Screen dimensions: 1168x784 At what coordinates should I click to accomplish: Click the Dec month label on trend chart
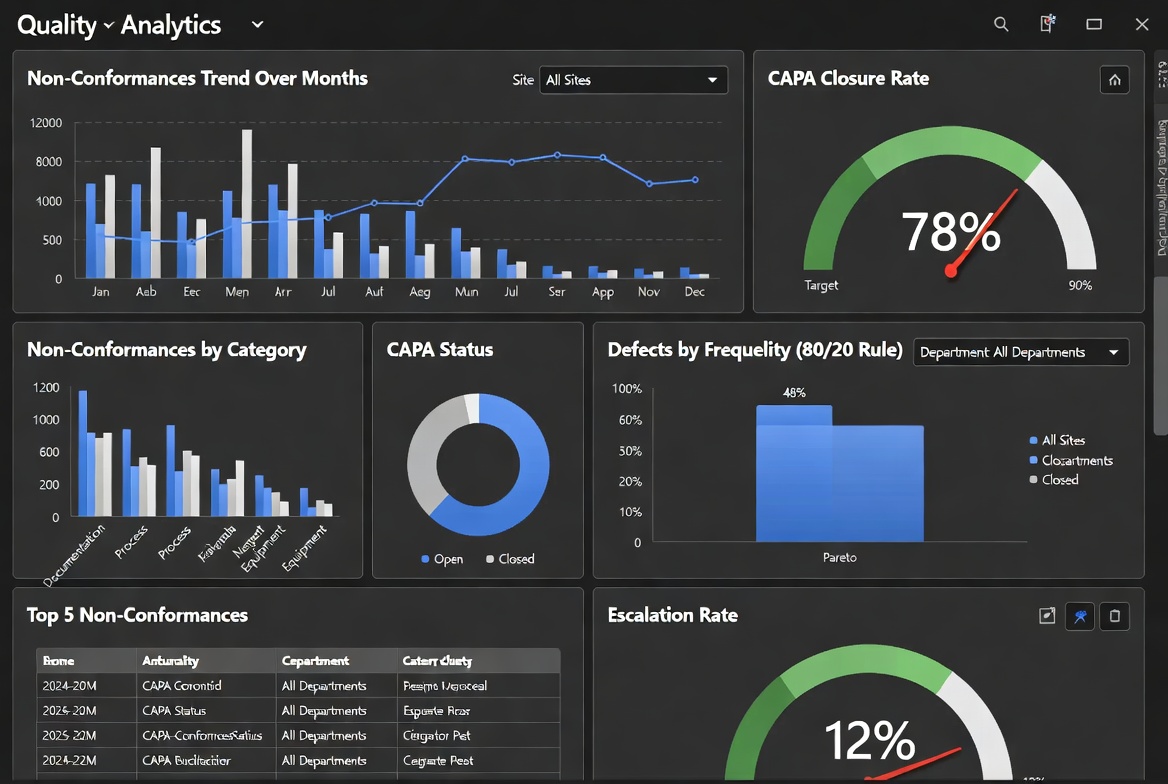(694, 291)
